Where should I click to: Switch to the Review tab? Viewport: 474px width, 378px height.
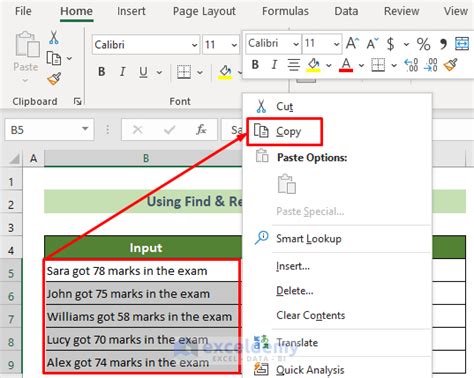click(401, 11)
